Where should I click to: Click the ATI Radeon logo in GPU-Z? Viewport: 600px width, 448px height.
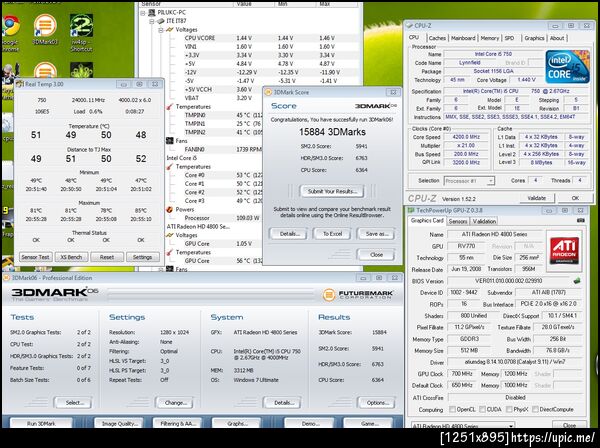click(x=564, y=251)
